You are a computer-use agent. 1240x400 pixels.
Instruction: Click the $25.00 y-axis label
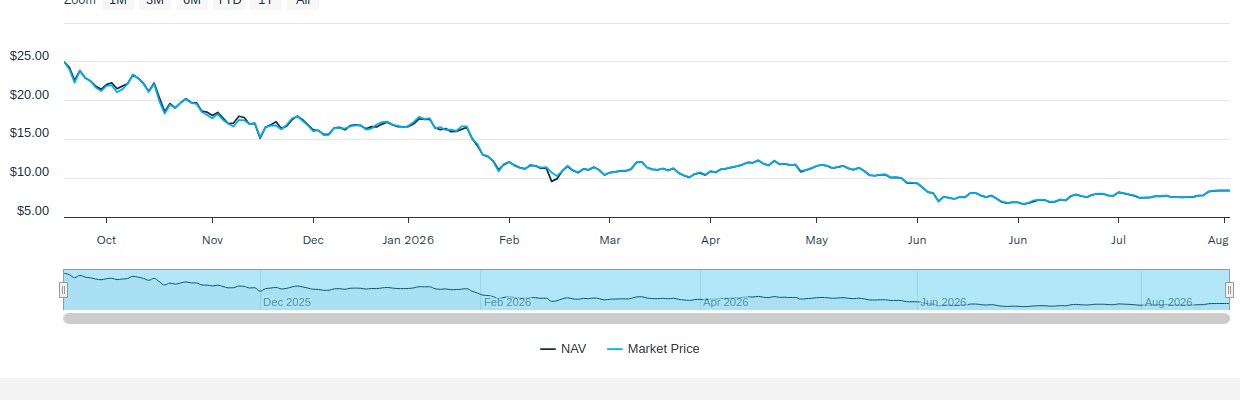tap(29, 56)
